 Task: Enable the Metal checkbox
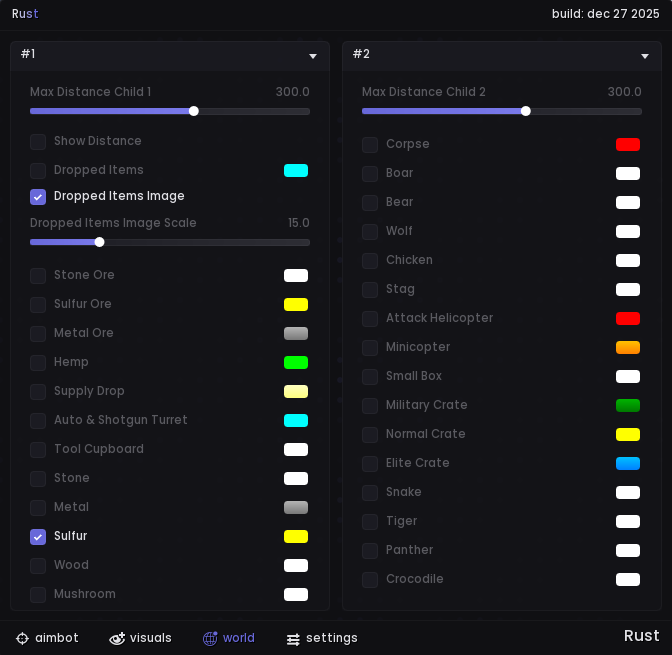[x=38, y=508]
